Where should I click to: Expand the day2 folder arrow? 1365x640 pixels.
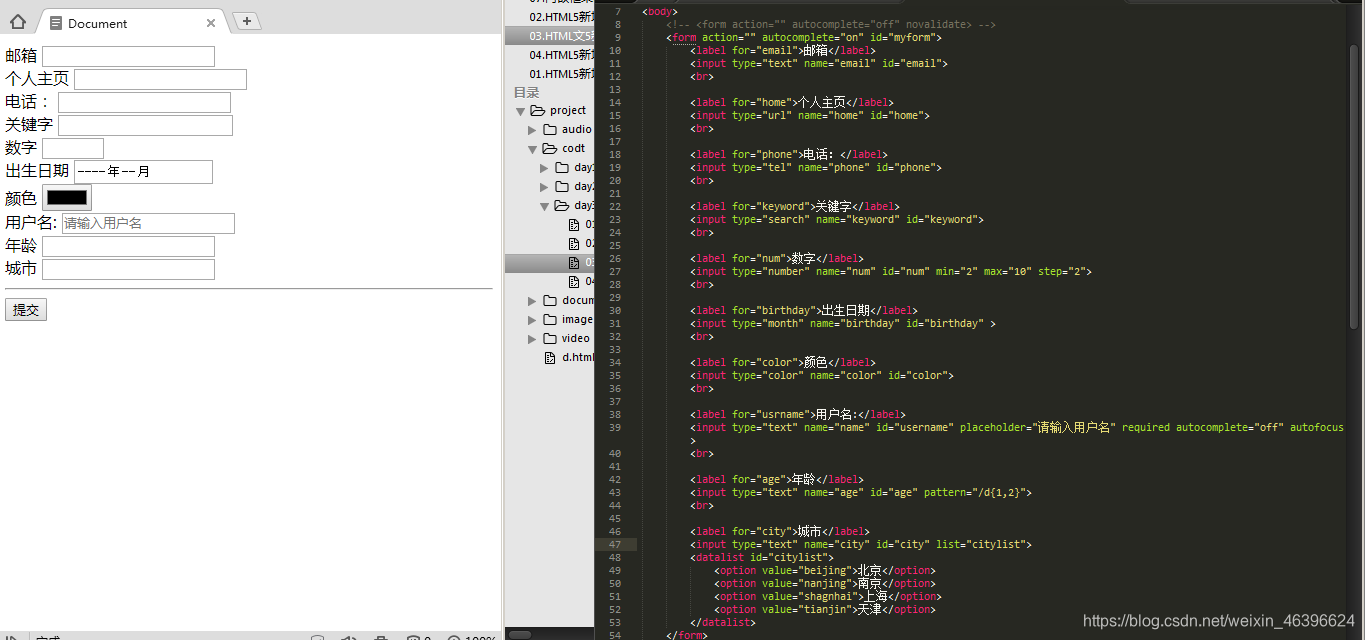click(x=545, y=187)
